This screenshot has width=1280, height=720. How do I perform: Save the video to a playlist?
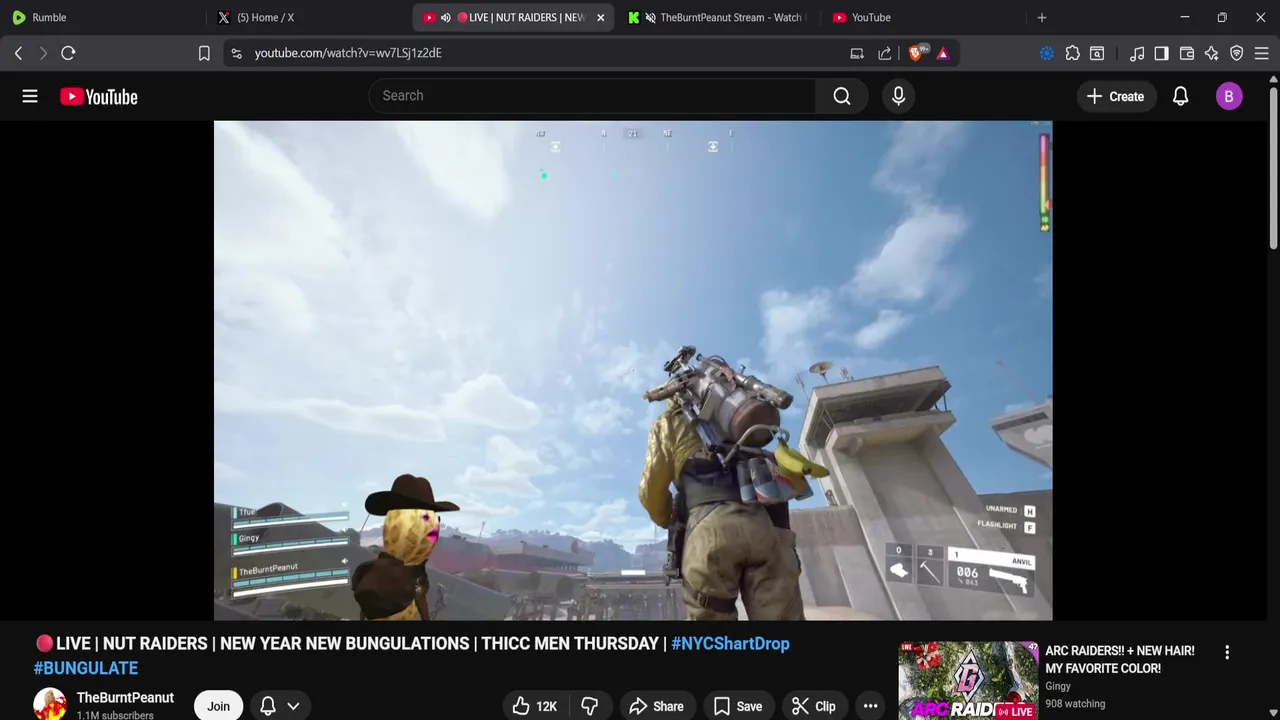click(x=738, y=706)
